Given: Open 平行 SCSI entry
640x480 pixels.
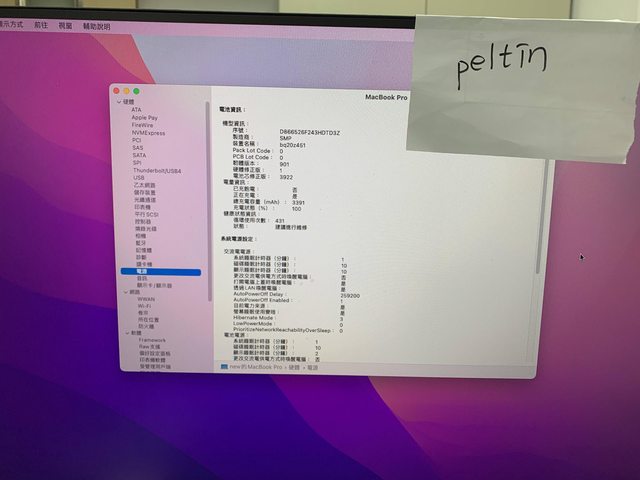Looking at the screenshot, I should coord(147,215).
